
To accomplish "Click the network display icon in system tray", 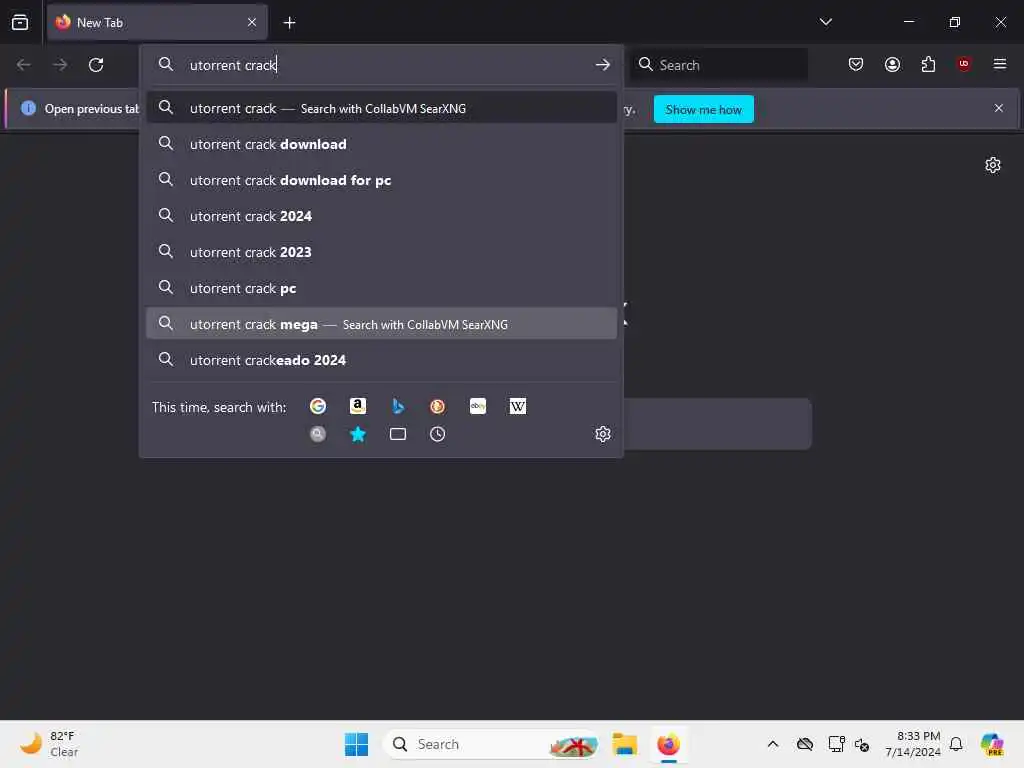I will 835,744.
